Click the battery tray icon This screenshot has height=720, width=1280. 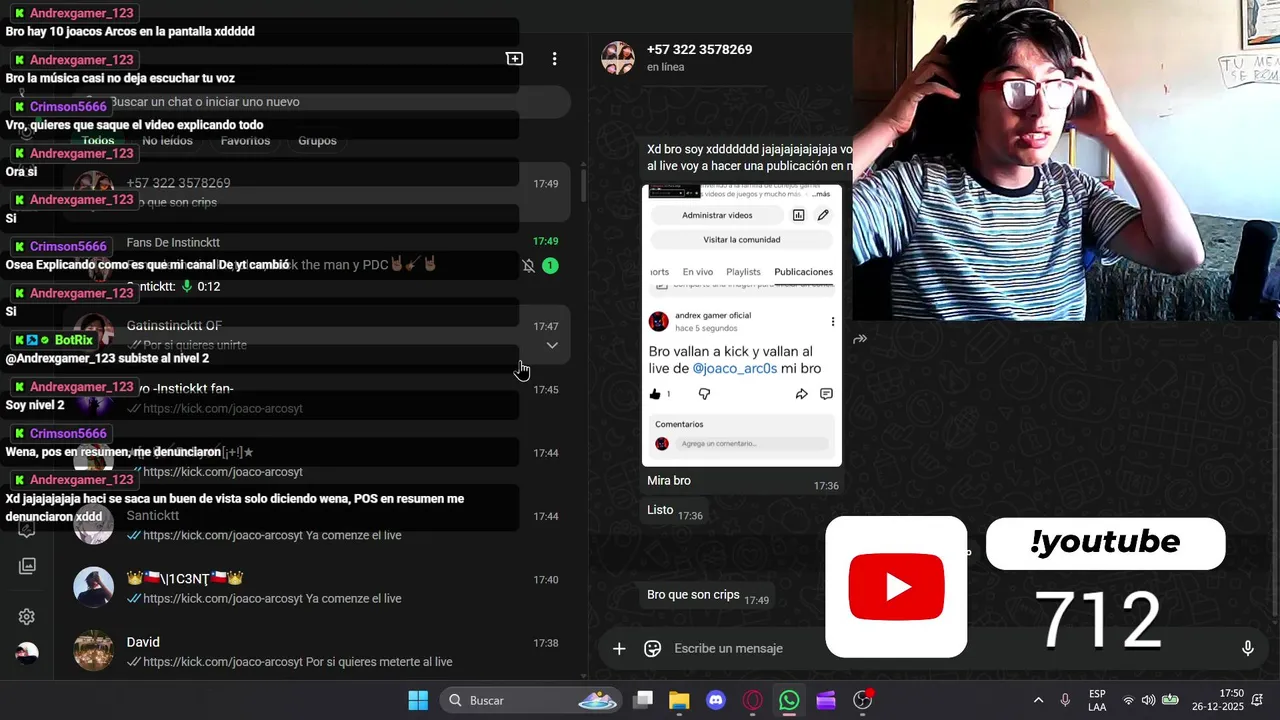pos(1170,701)
